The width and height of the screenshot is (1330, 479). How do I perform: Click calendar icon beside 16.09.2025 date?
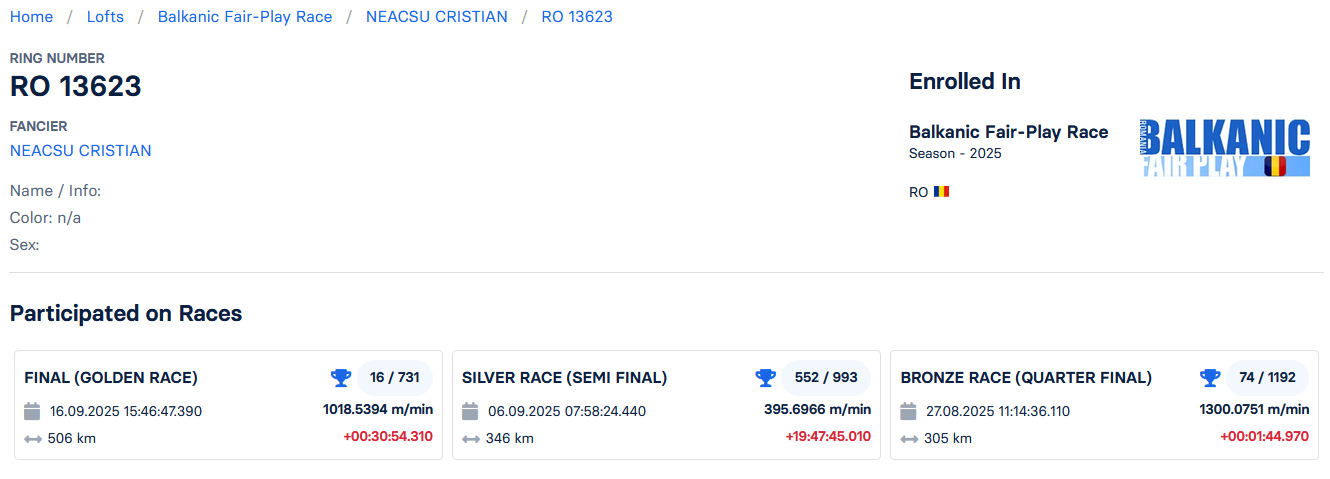coord(32,411)
